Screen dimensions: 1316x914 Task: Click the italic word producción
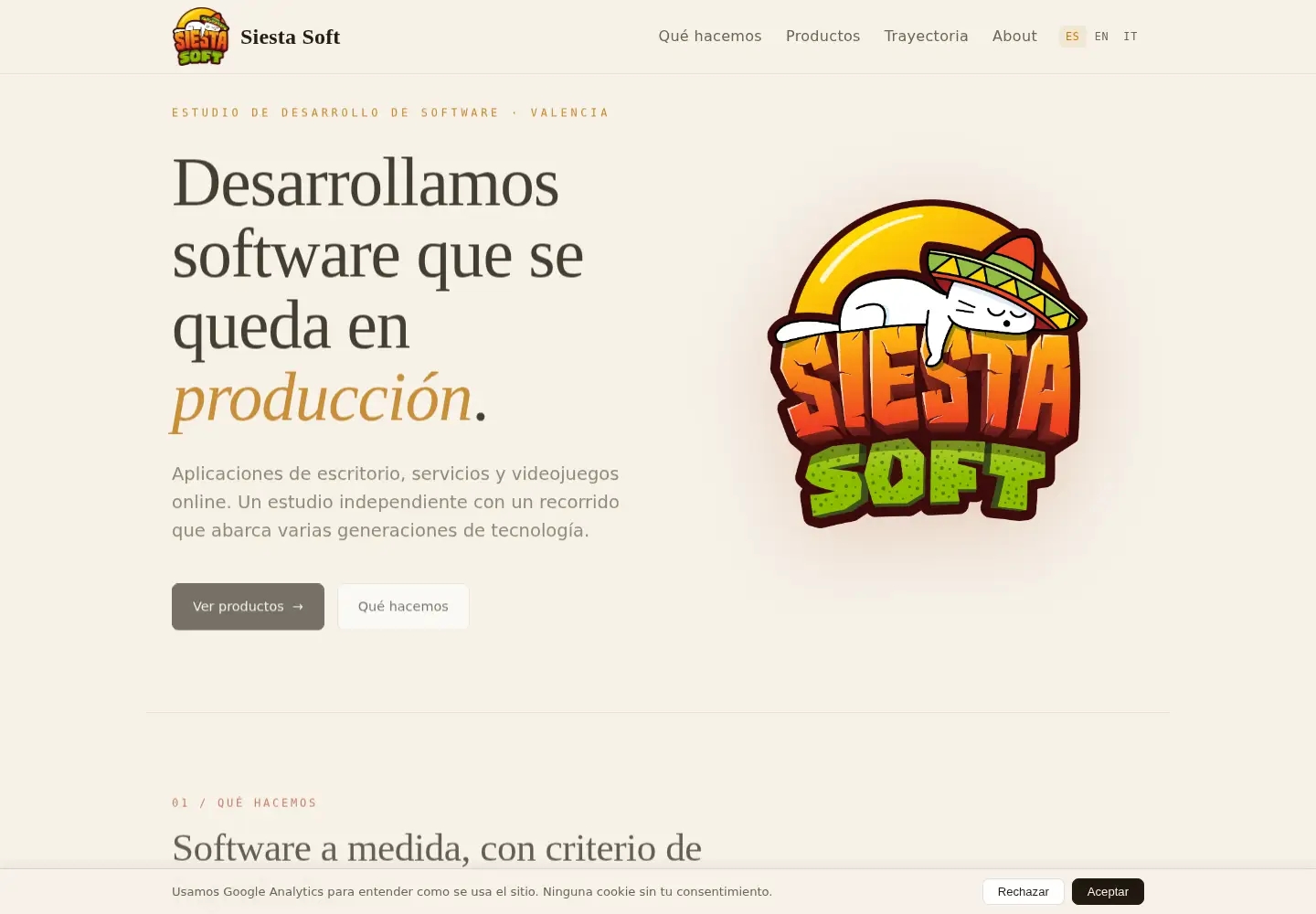tap(322, 398)
